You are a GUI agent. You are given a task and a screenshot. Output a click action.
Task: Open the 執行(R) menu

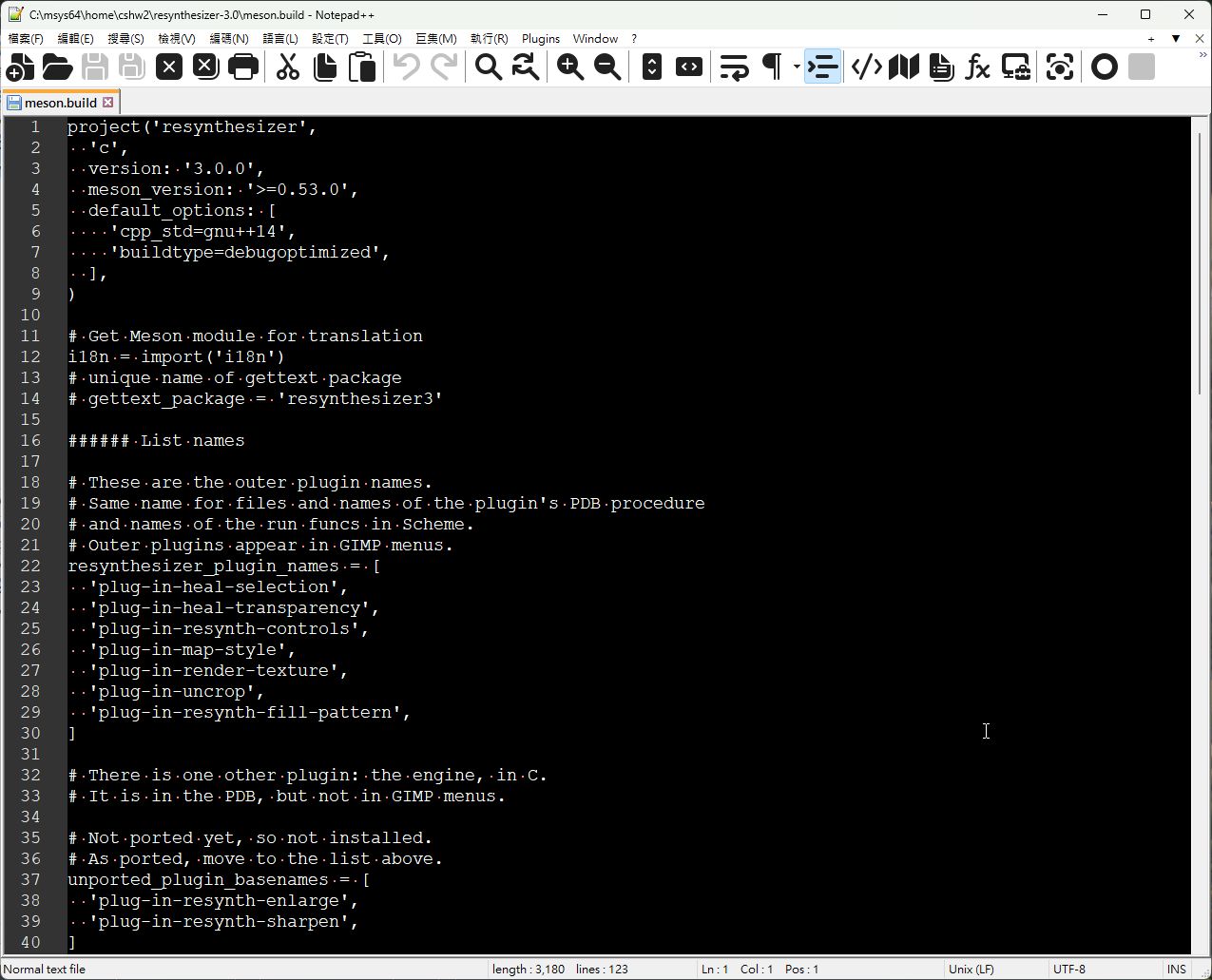[490, 38]
